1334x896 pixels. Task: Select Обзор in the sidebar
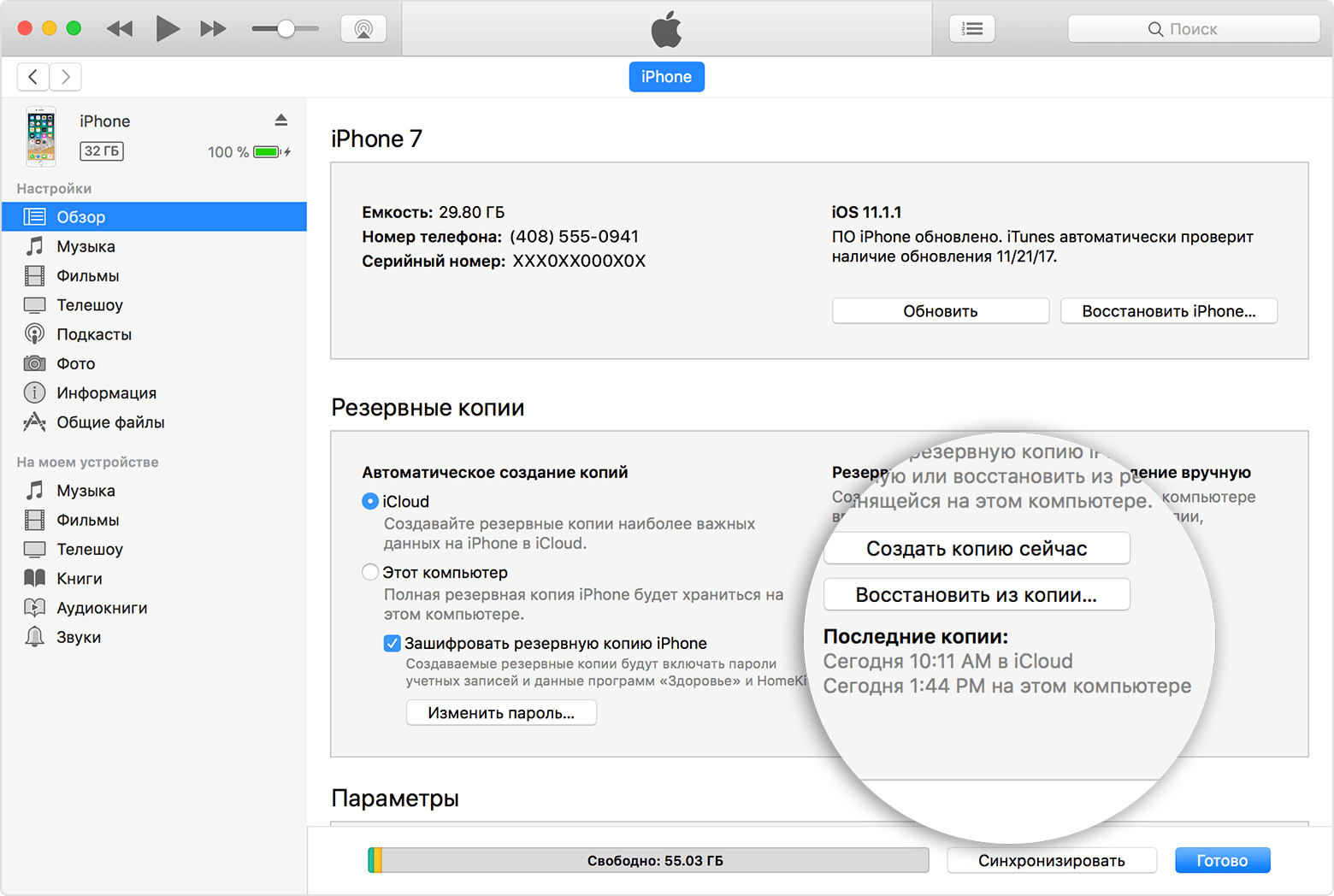tap(80, 217)
